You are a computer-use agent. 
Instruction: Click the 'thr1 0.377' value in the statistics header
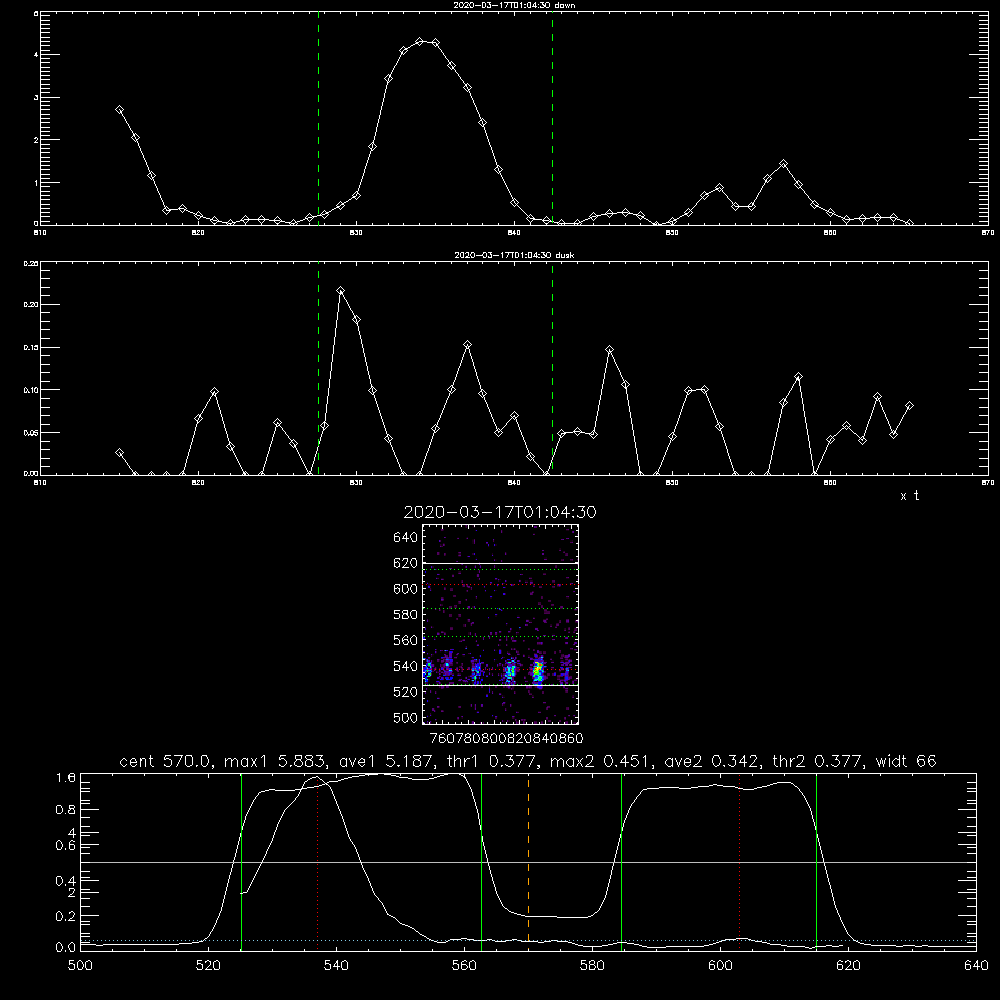click(495, 761)
